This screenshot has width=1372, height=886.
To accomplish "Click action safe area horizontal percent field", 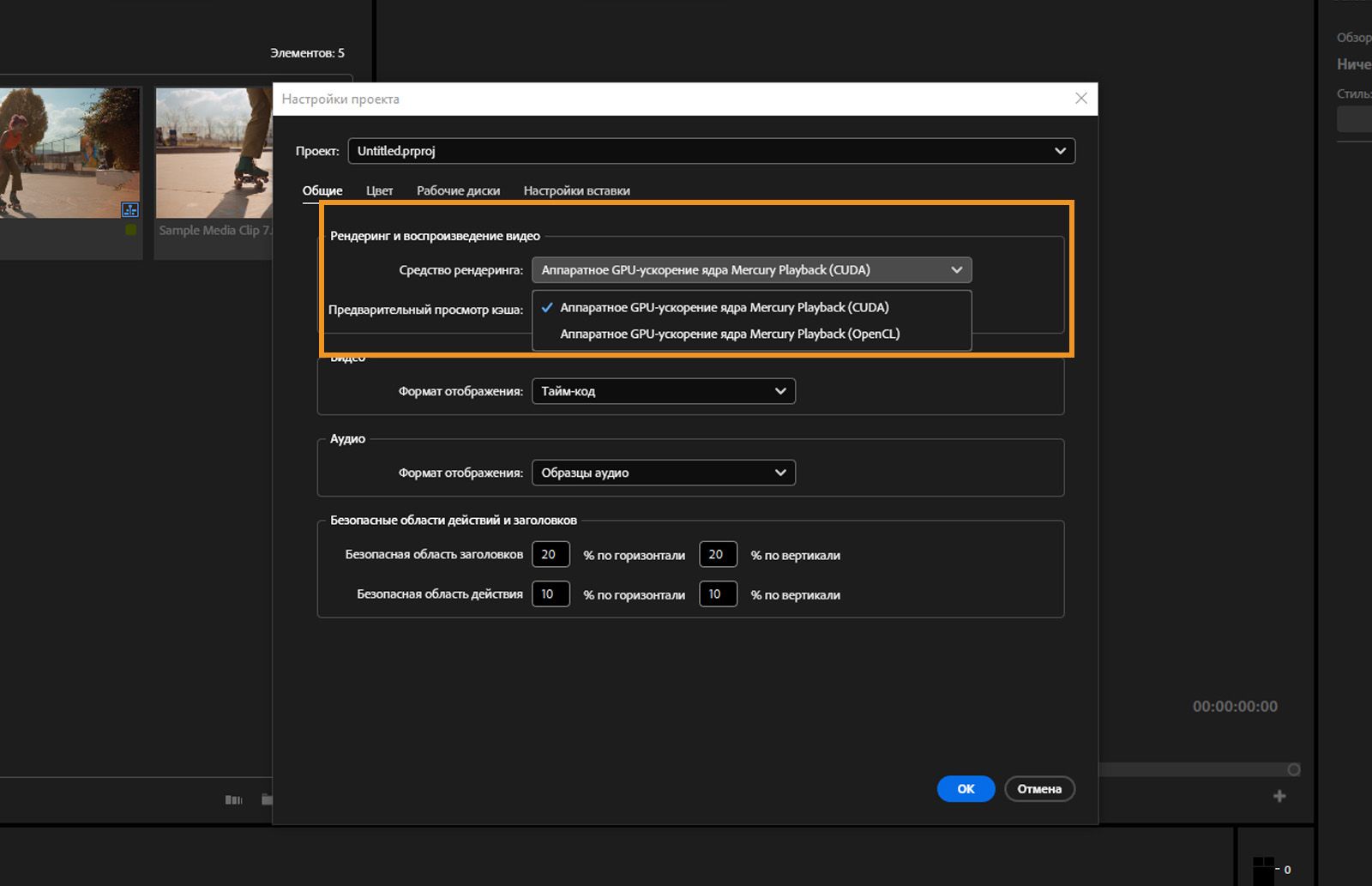I will click(551, 594).
